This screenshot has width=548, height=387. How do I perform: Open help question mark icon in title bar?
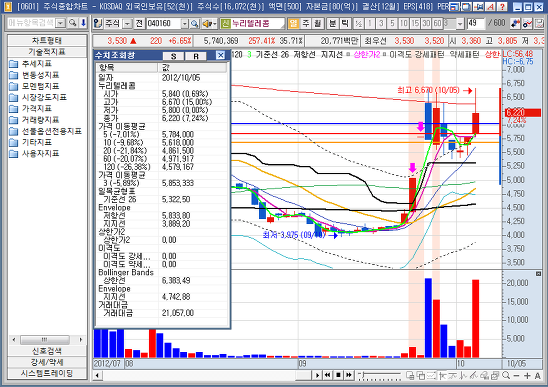coord(502,6)
